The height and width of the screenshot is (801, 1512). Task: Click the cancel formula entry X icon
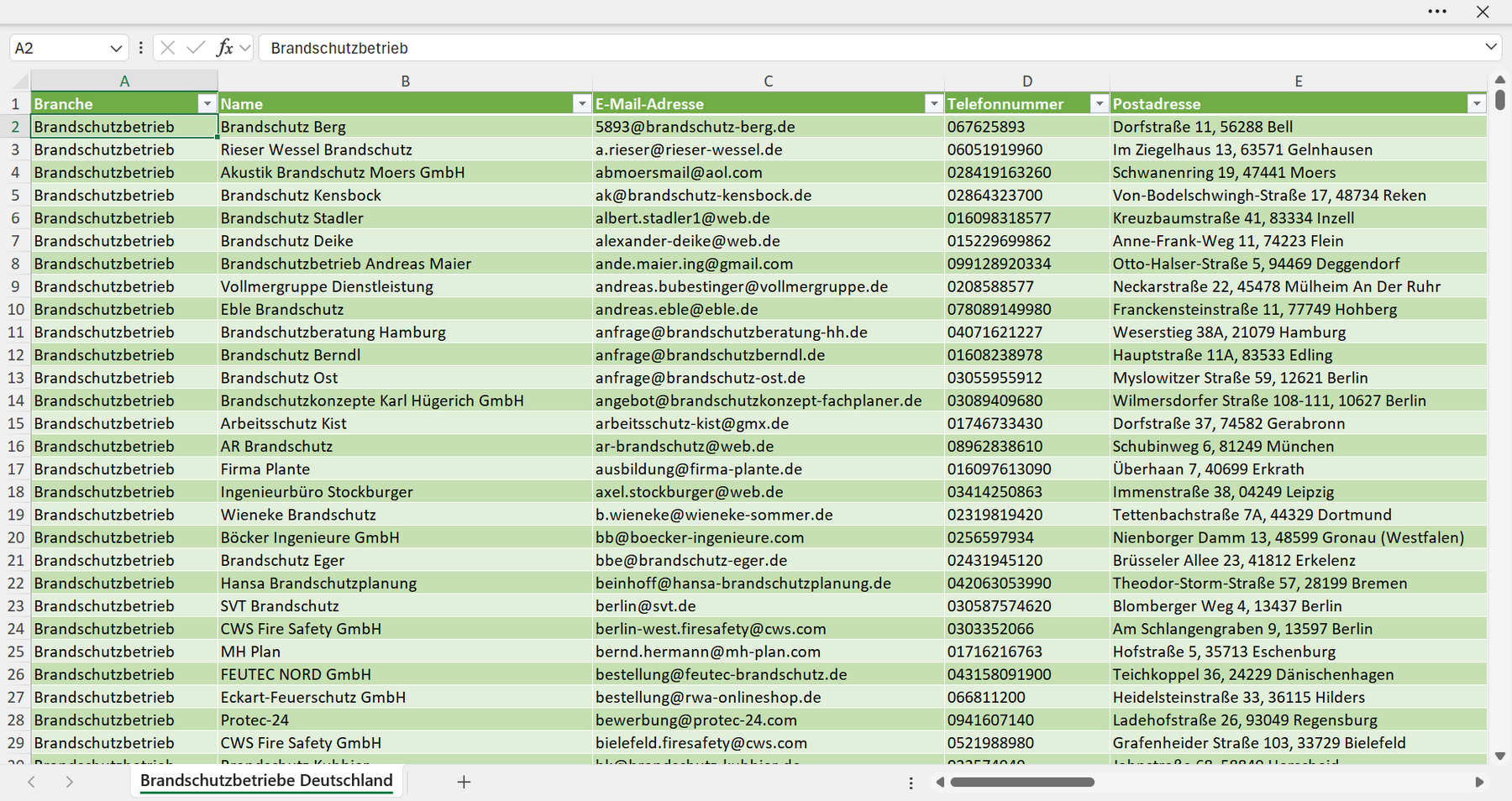pyautogui.click(x=168, y=48)
